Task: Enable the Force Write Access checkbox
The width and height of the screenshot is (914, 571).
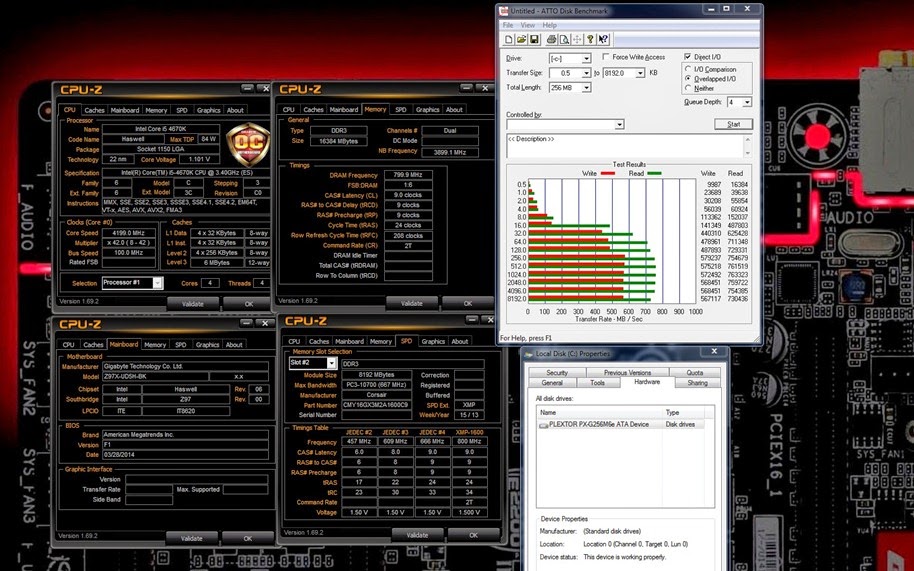Action: (x=606, y=57)
